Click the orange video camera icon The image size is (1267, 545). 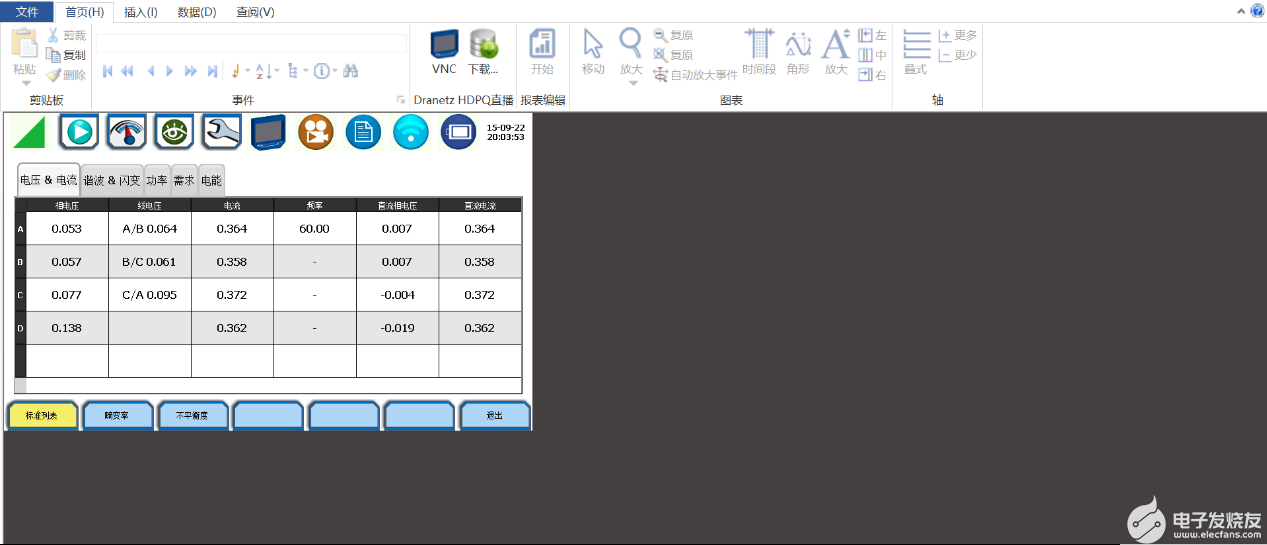pyautogui.click(x=316, y=132)
